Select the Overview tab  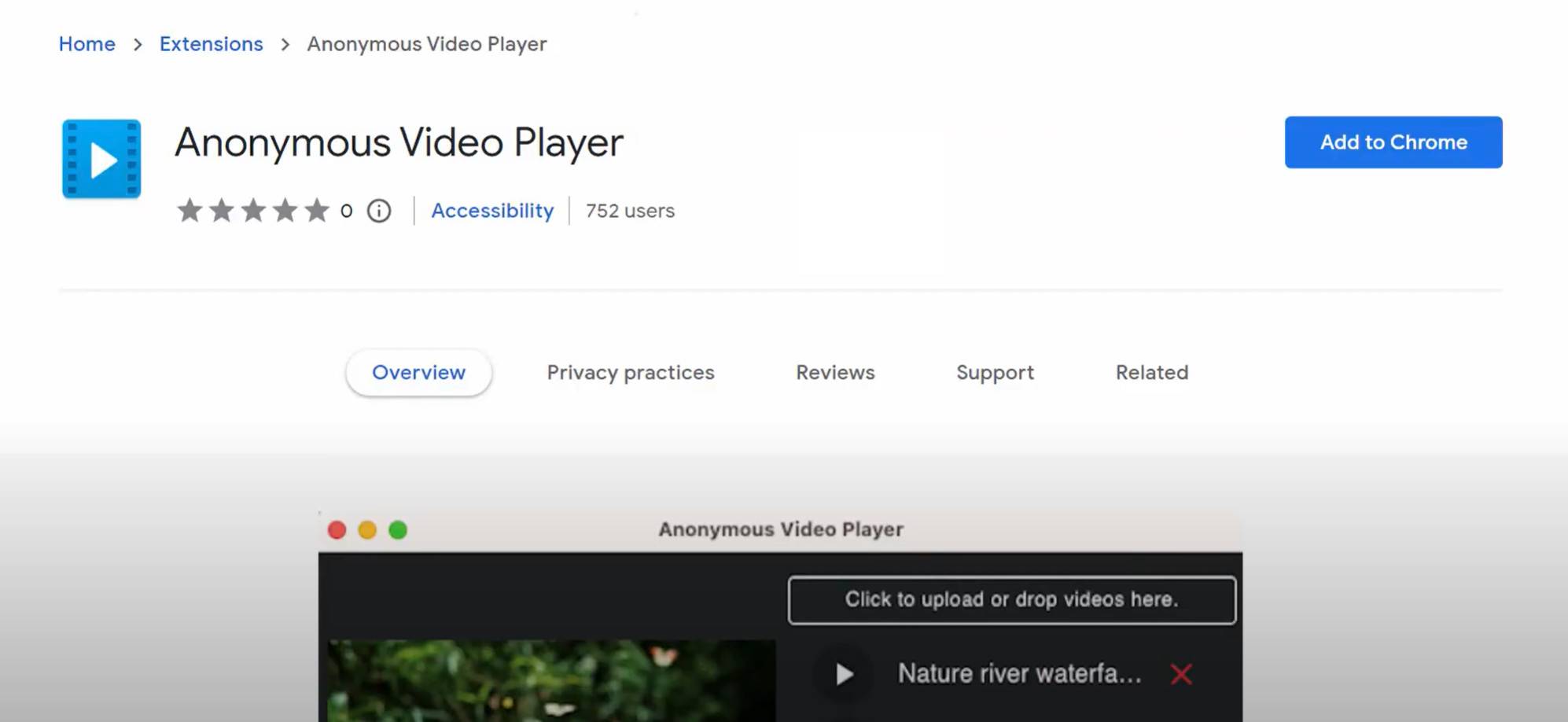click(418, 373)
